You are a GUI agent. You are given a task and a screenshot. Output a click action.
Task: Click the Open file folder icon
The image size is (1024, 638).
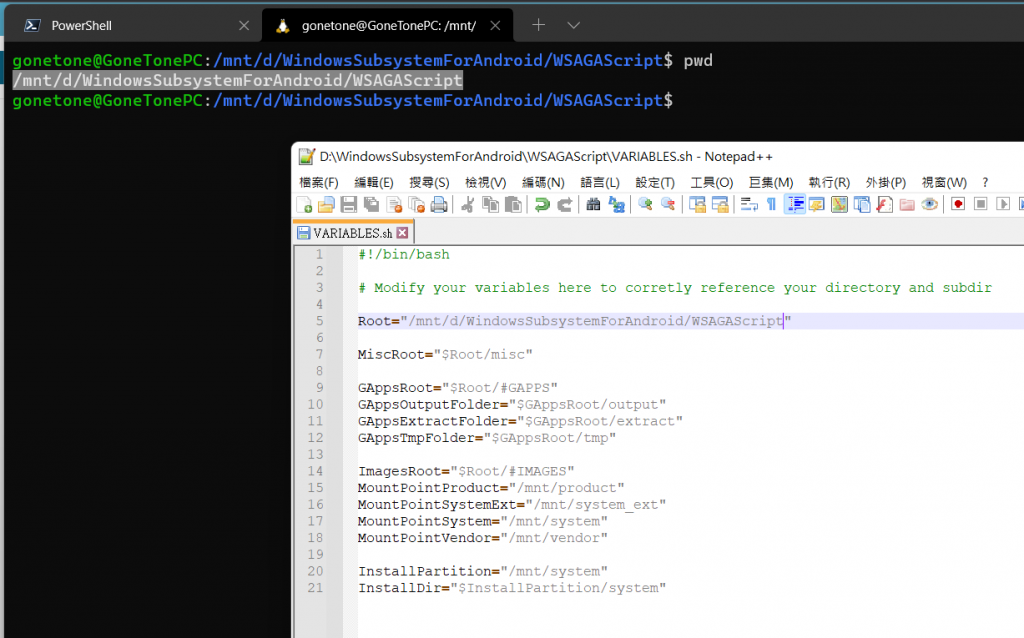[326, 205]
